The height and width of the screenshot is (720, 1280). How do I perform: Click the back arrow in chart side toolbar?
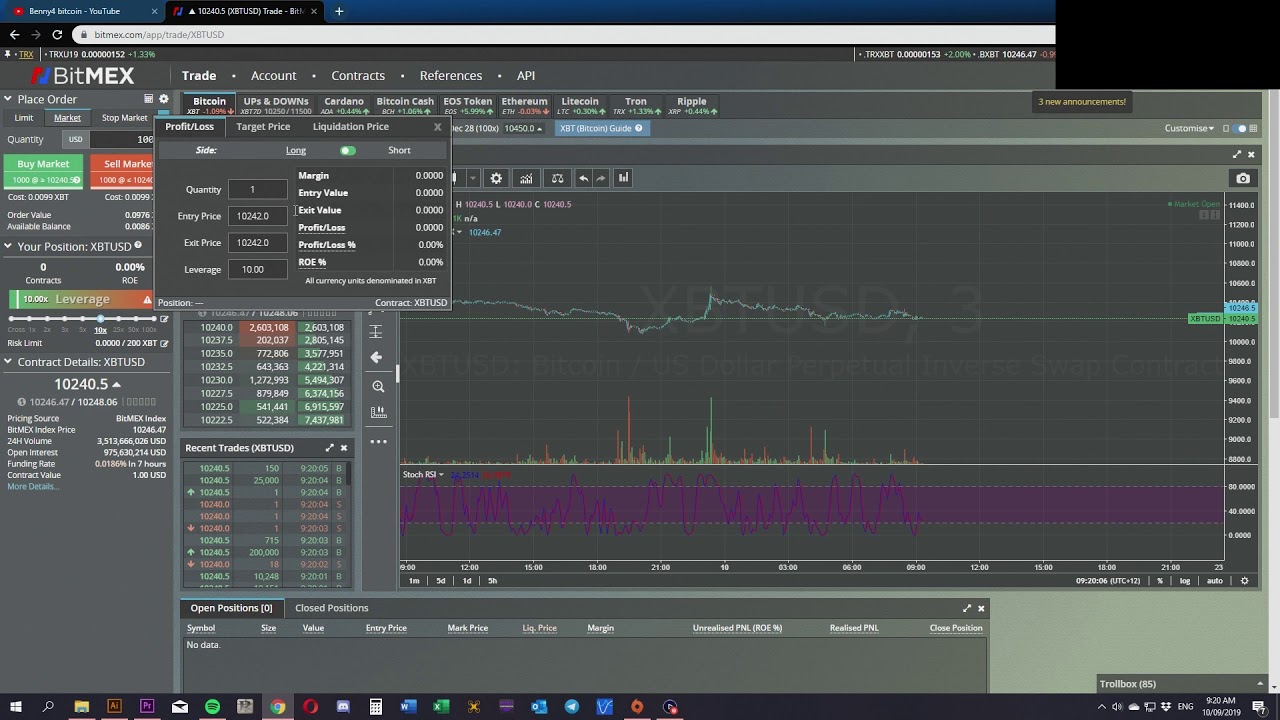377,357
